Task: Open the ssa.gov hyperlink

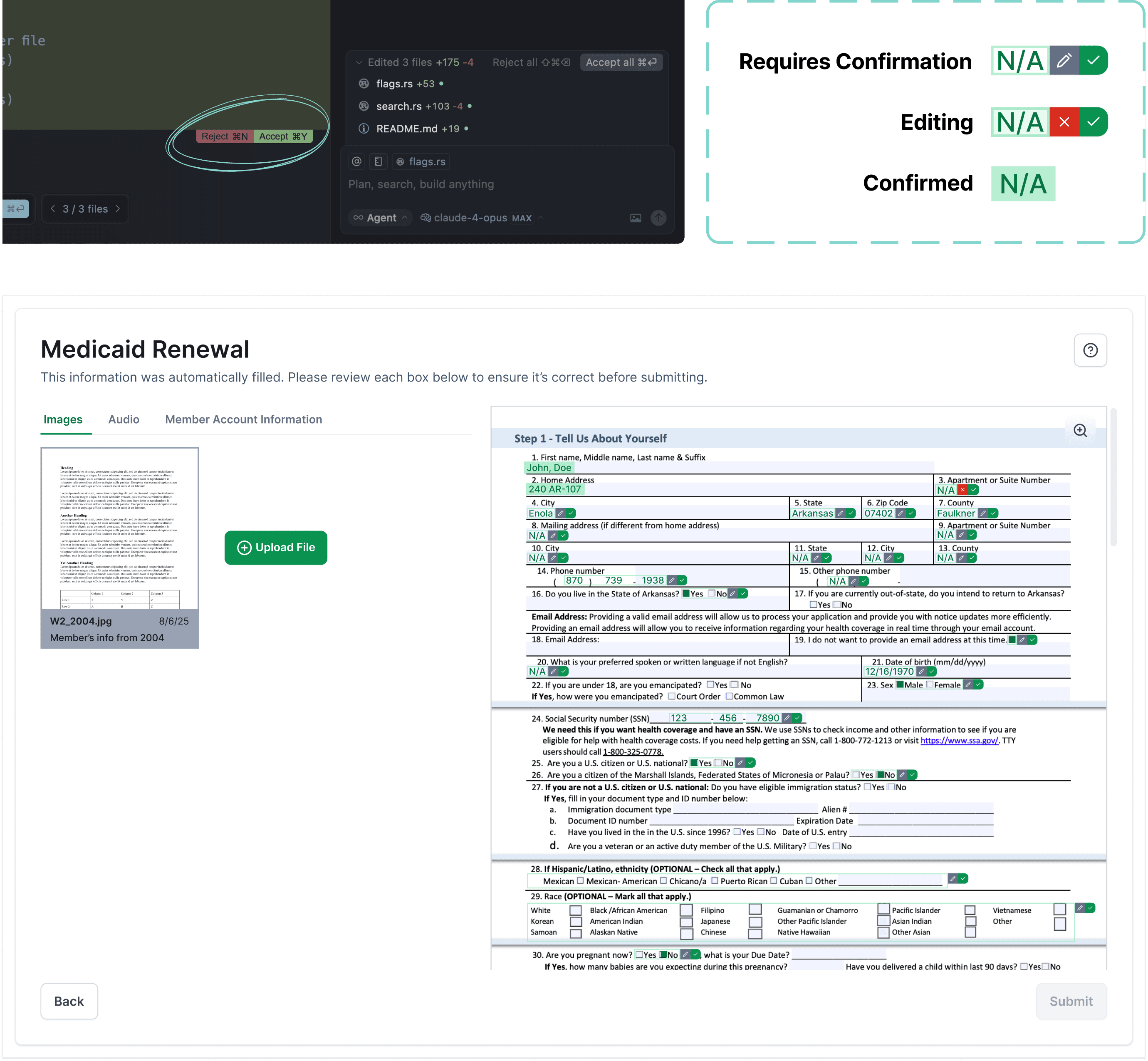Action: [x=959, y=741]
